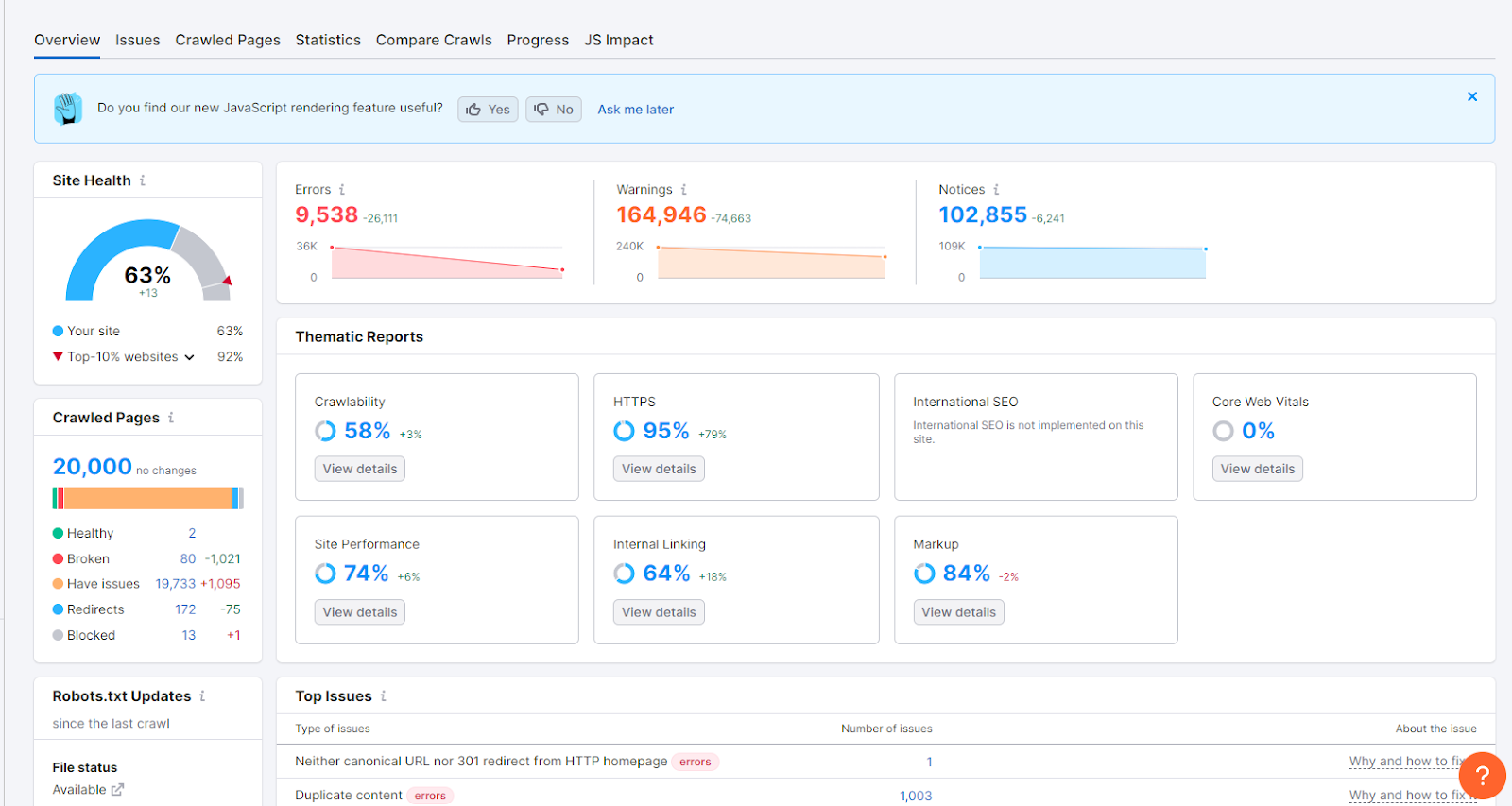1512x806 pixels.
Task: Dismiss the JavaScript rendering feedback banner
Action: click(1472, 96)
